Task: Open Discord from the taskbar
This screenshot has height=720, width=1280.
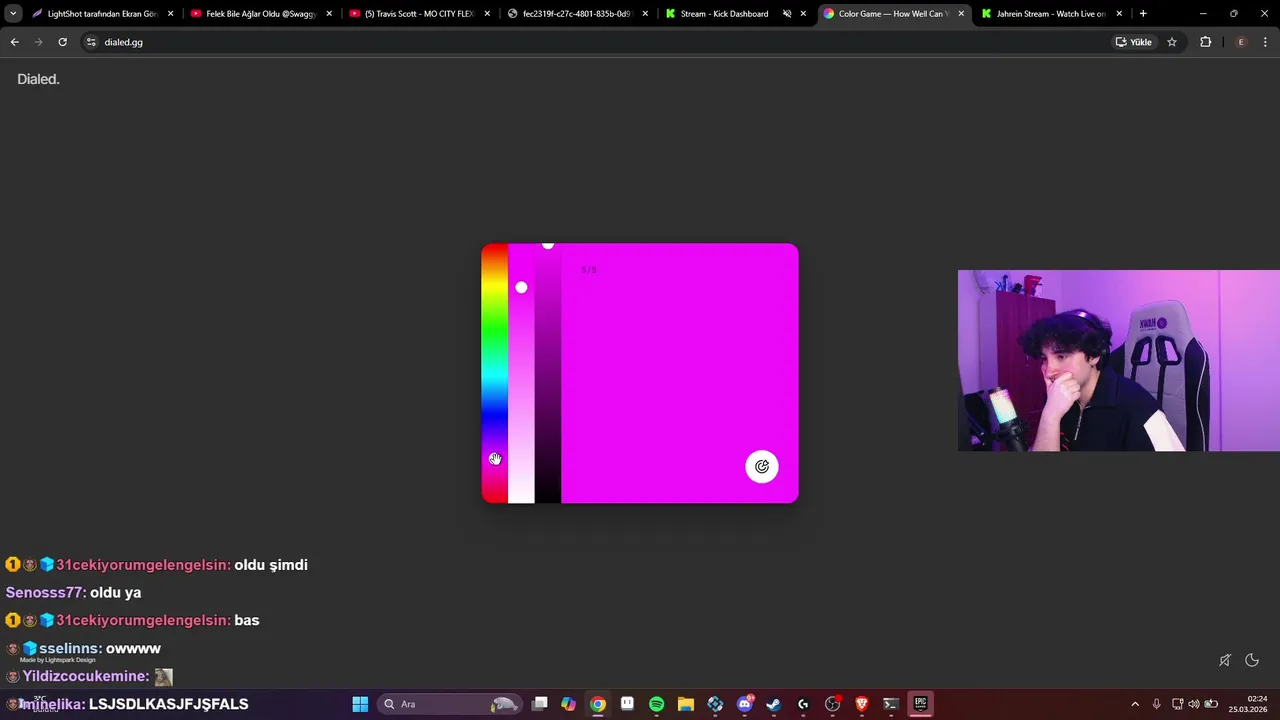Action: (x=745, y=704)
